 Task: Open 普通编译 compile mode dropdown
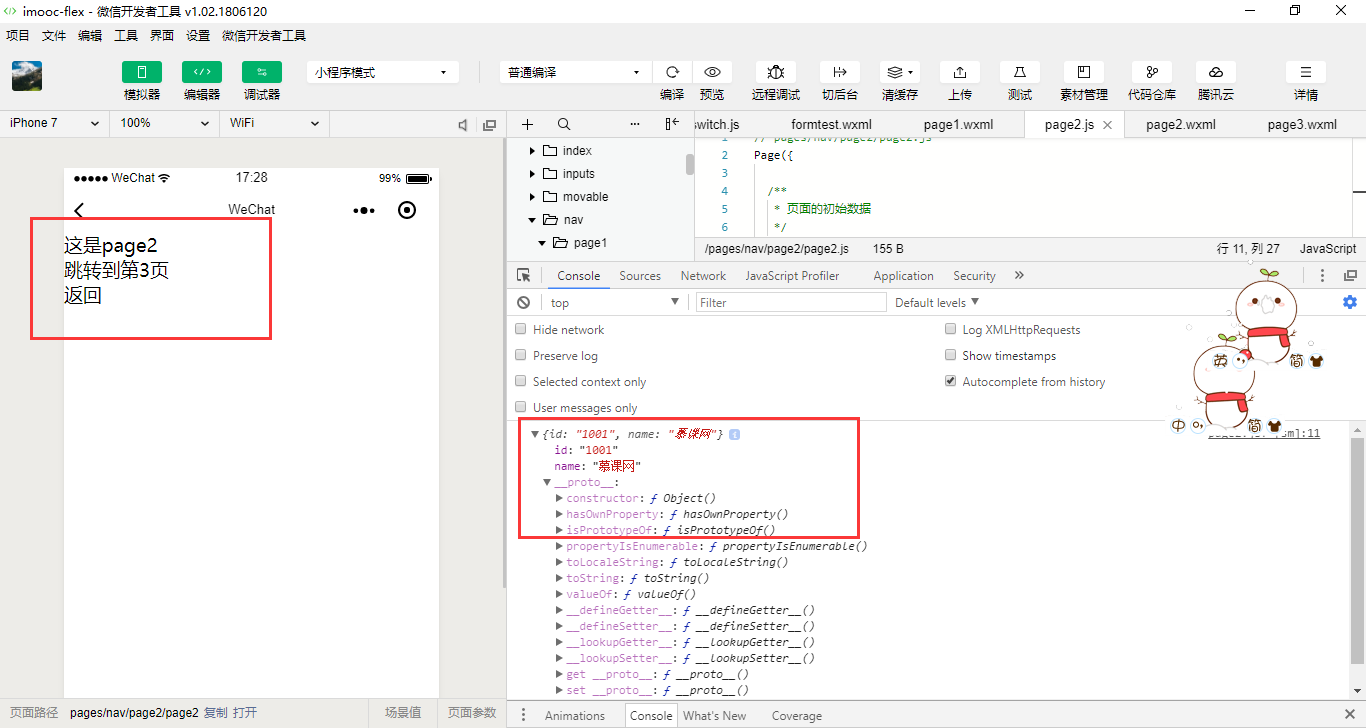(575, 72)
